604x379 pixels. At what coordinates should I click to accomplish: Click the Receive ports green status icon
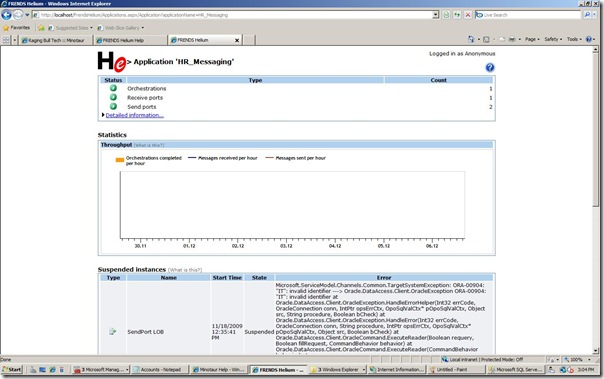coord(113,97)
